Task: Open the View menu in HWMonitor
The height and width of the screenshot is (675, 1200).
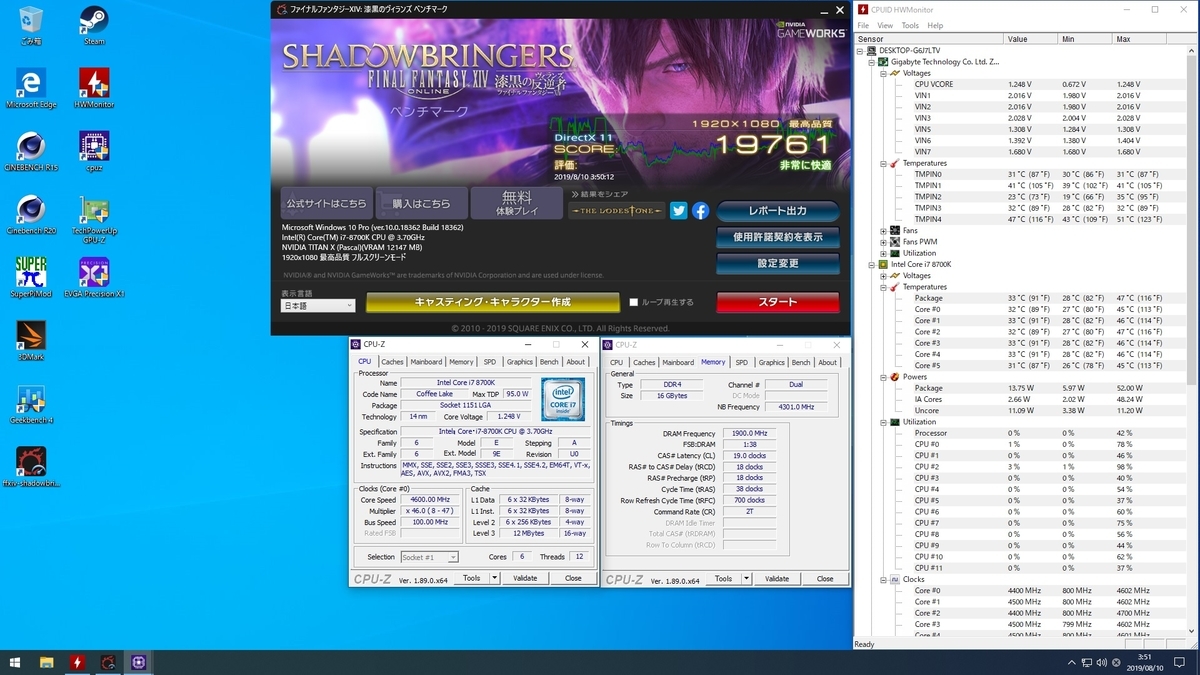Action: pyautogui.click(x=886, y=25)
